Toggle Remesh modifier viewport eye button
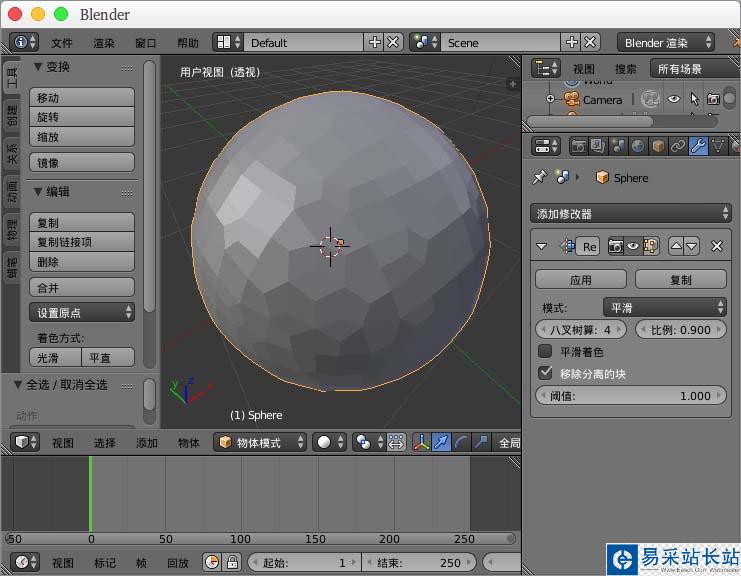 [633, 246]
